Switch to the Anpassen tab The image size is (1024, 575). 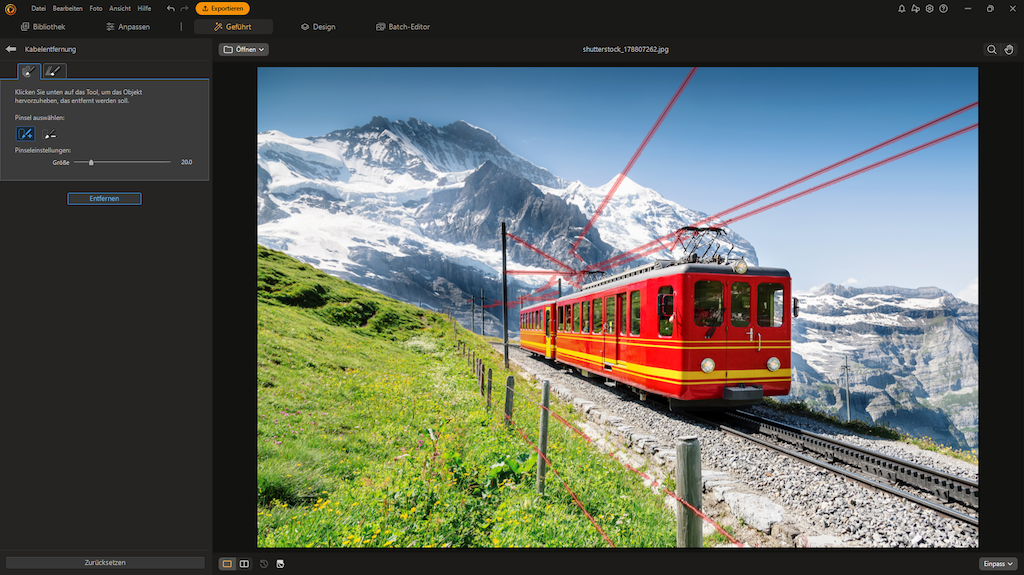(x=127, y=27)
